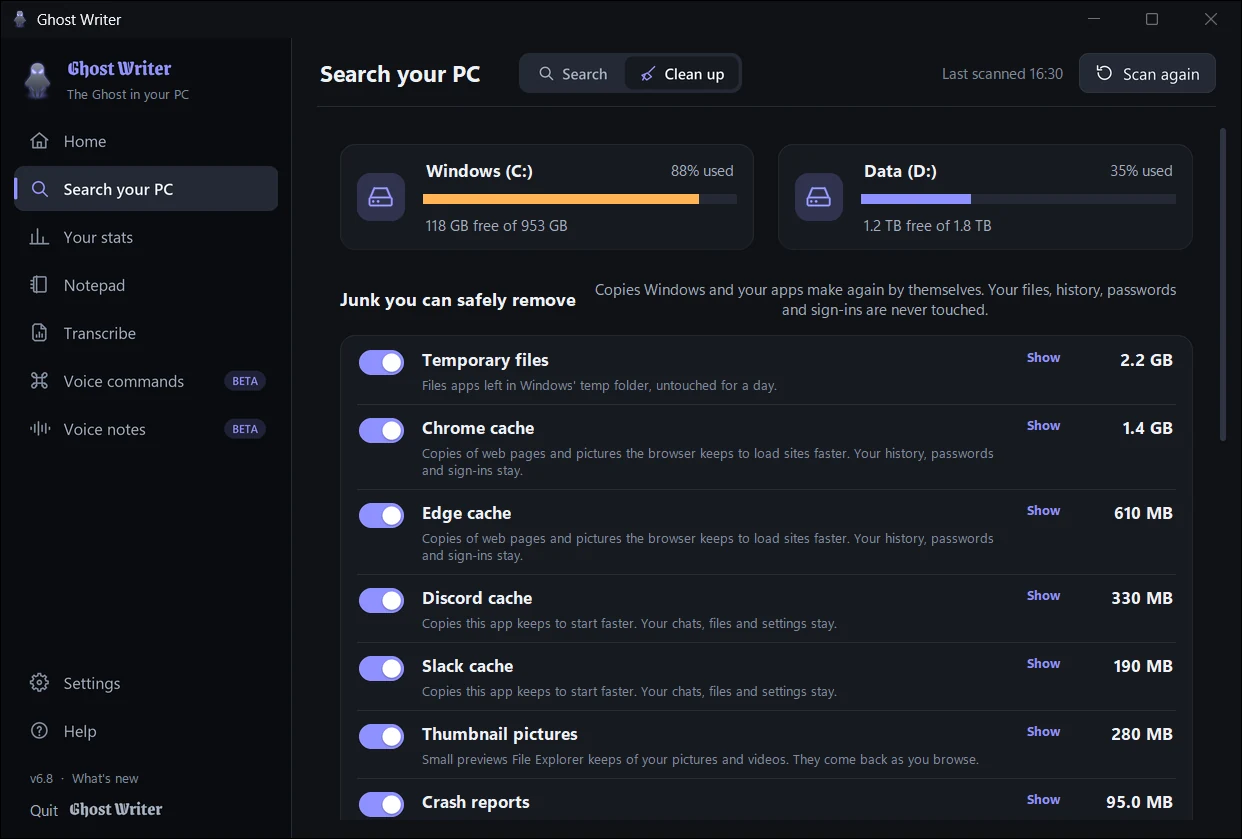Turn off the Temporary files toggle
Viewport: 1242px width, 839px height.
[x=381, y=362]
